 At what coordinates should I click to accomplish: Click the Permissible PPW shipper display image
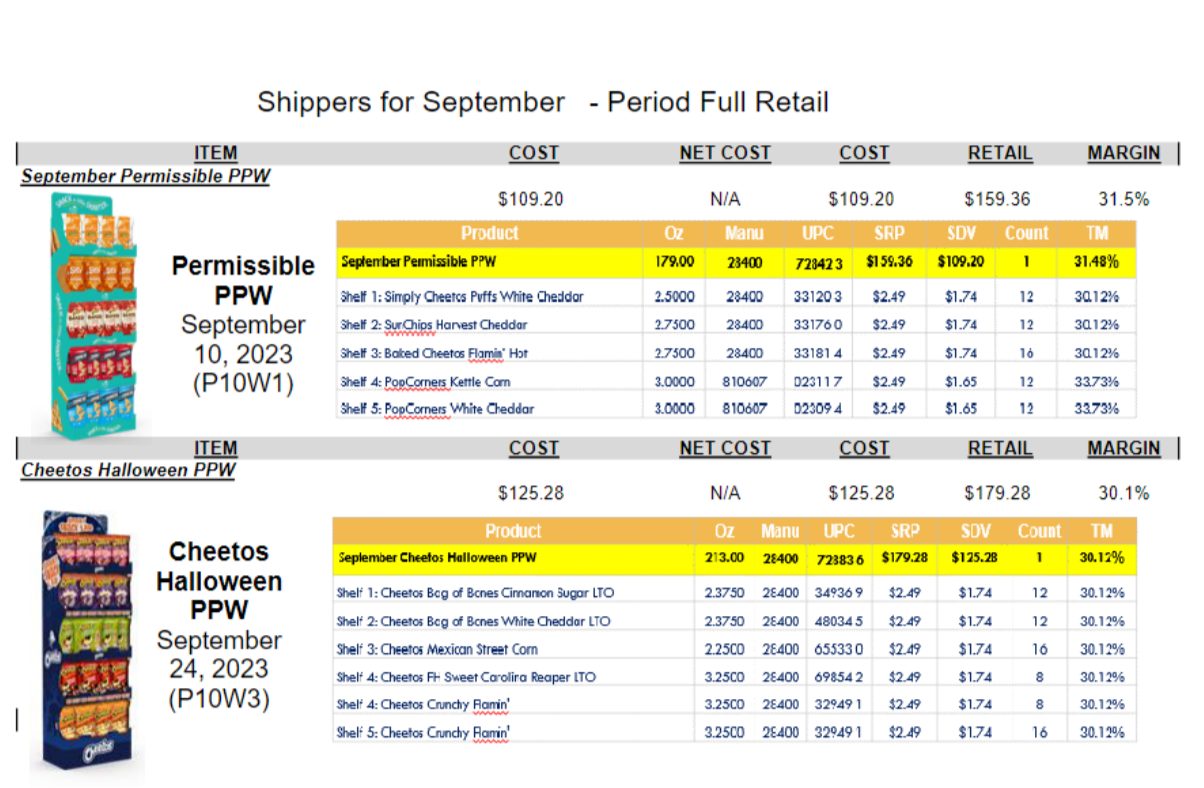[93, 314]
